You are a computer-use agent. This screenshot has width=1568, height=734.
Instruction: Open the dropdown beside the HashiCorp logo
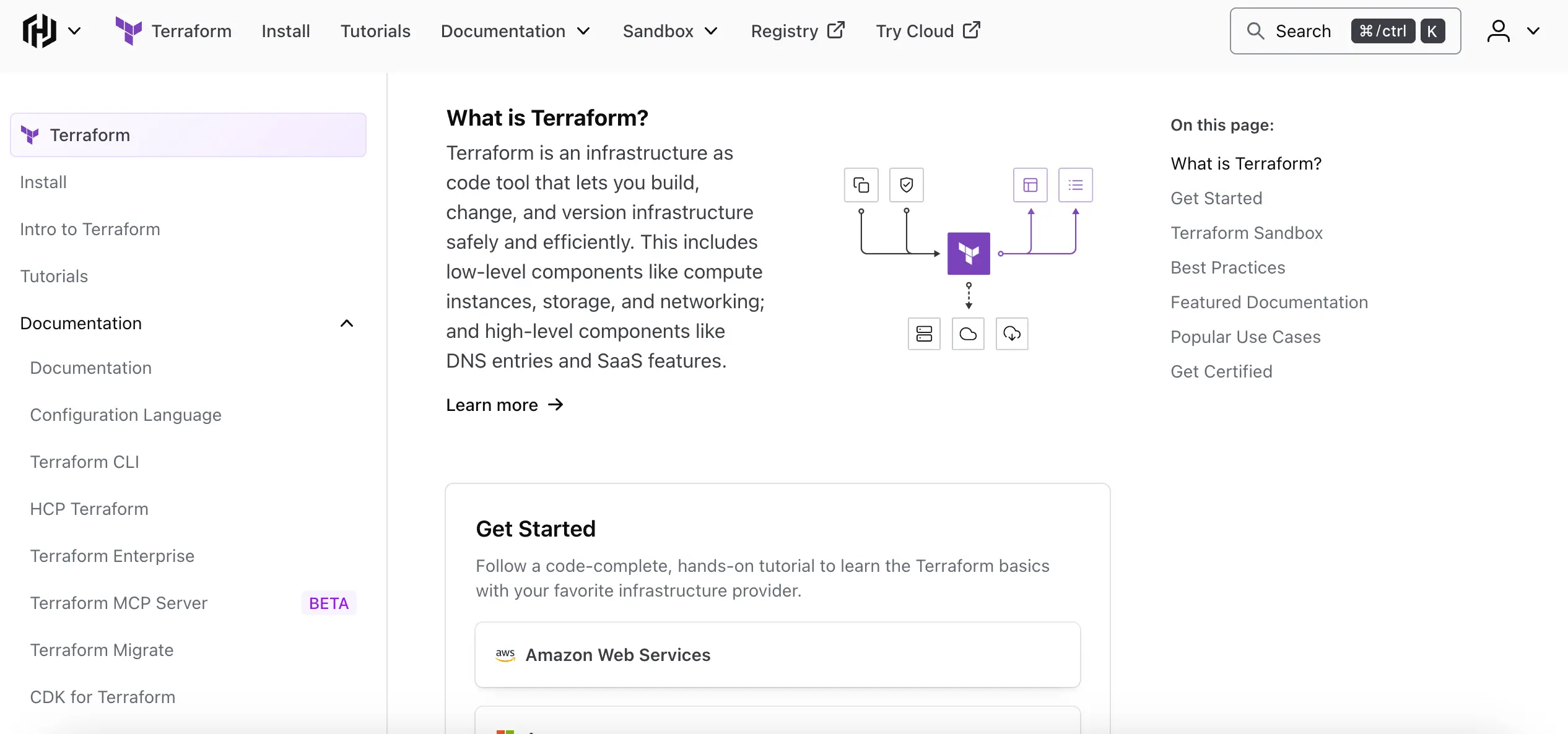[76, 30]
